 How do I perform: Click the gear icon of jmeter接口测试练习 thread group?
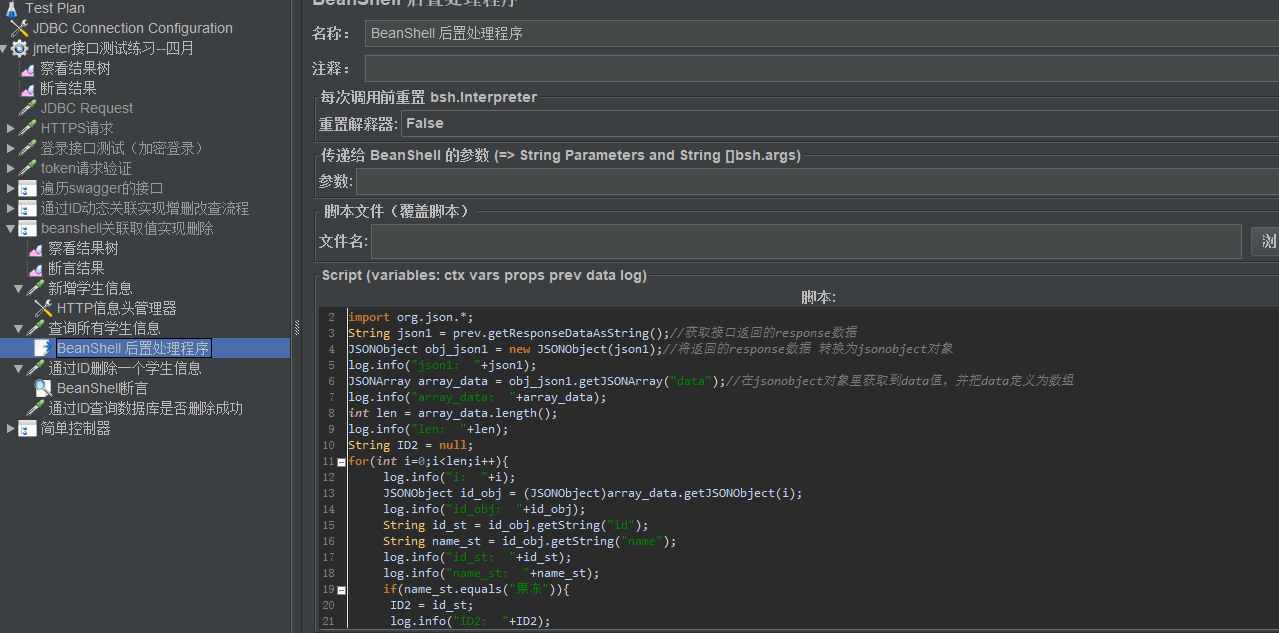point(20,48)
